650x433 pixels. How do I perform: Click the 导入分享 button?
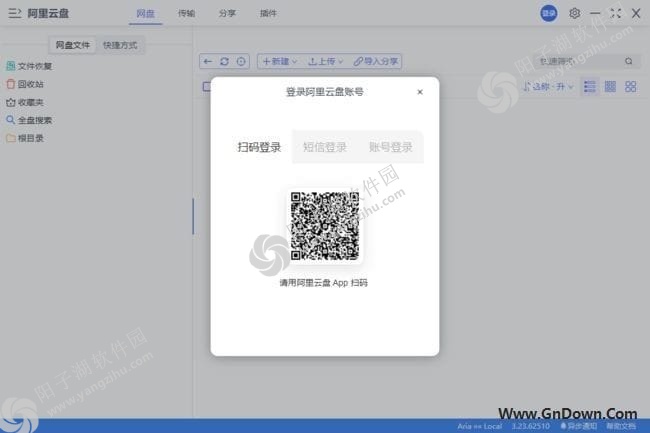tap(376, 61)
